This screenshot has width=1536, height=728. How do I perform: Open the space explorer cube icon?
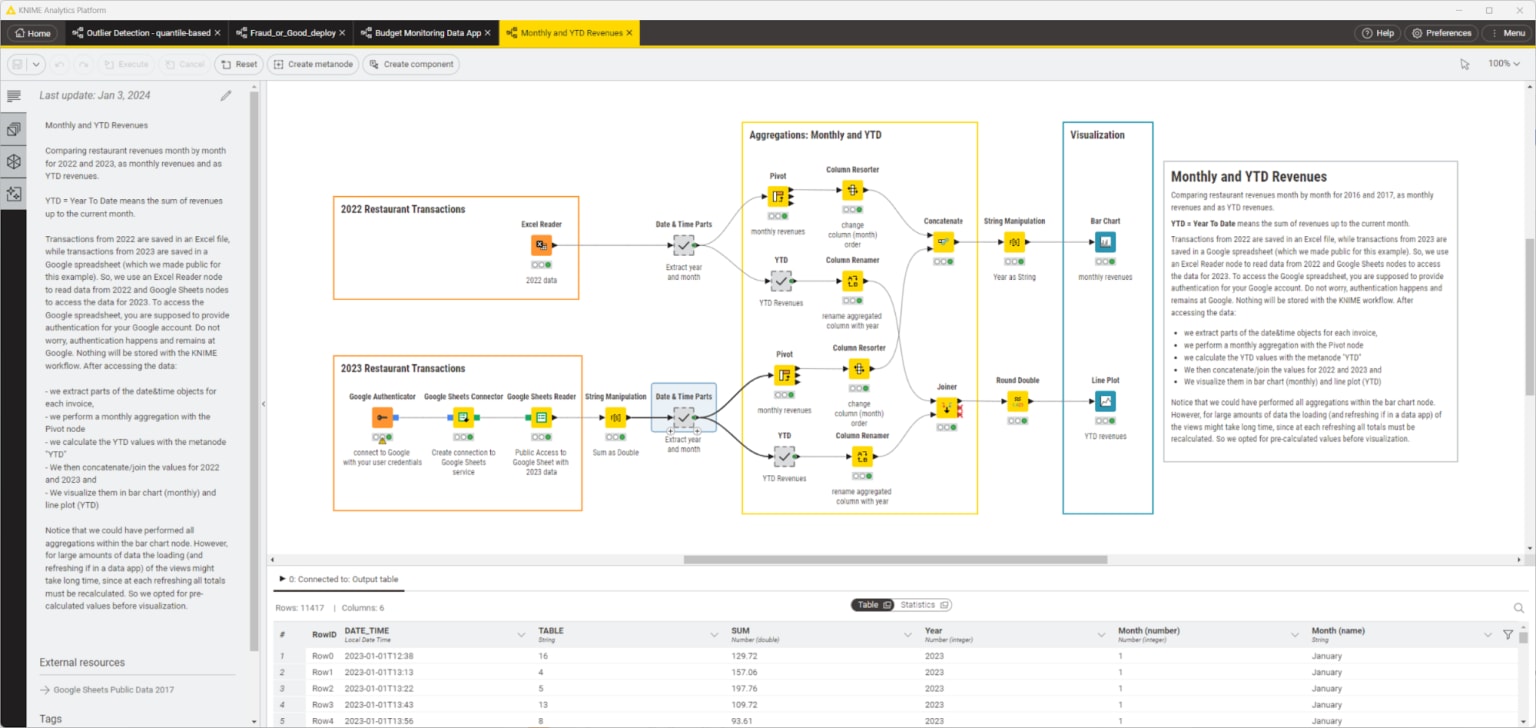tap(14, 161)
